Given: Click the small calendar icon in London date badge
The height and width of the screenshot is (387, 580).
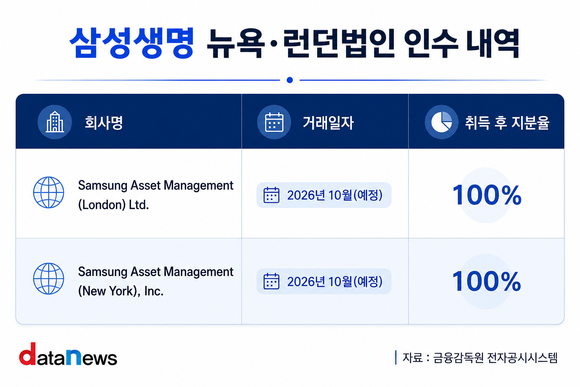Looking at the screenshot, I should coord(271,195).
